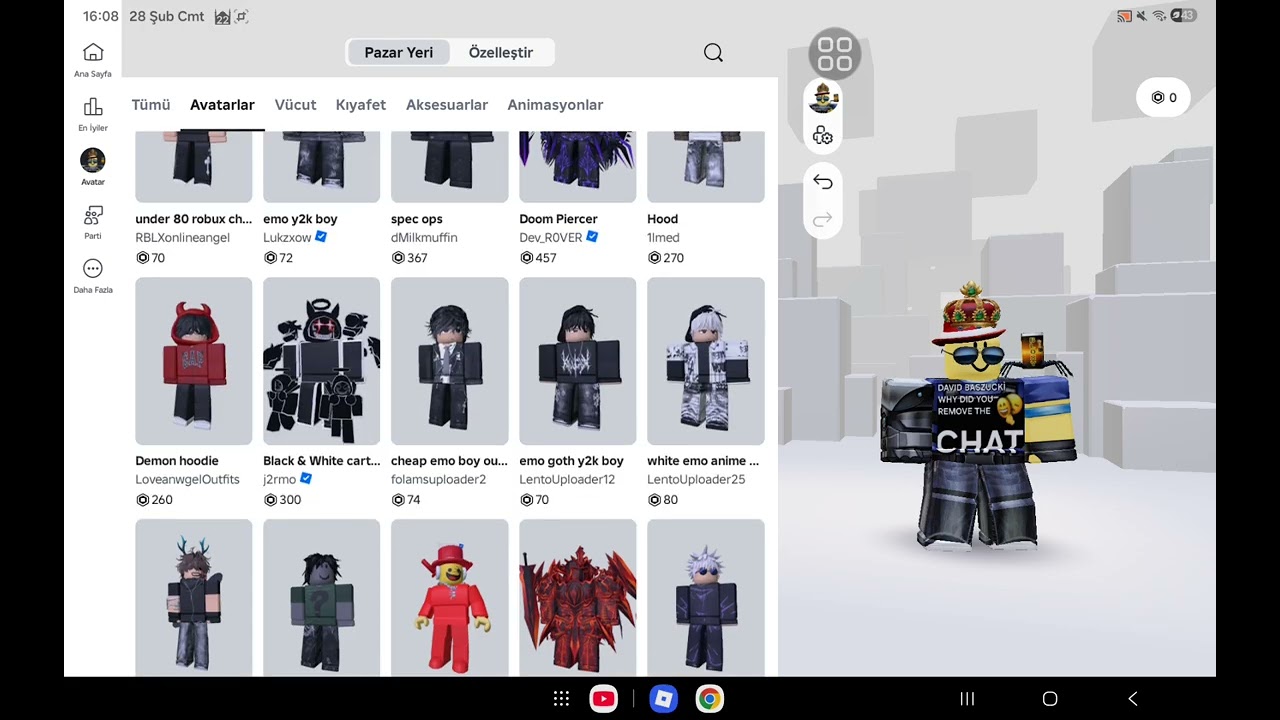Viewport: 1280px width, 720px height.
Task: Undo the last avatar change
Action: [823, 182]
